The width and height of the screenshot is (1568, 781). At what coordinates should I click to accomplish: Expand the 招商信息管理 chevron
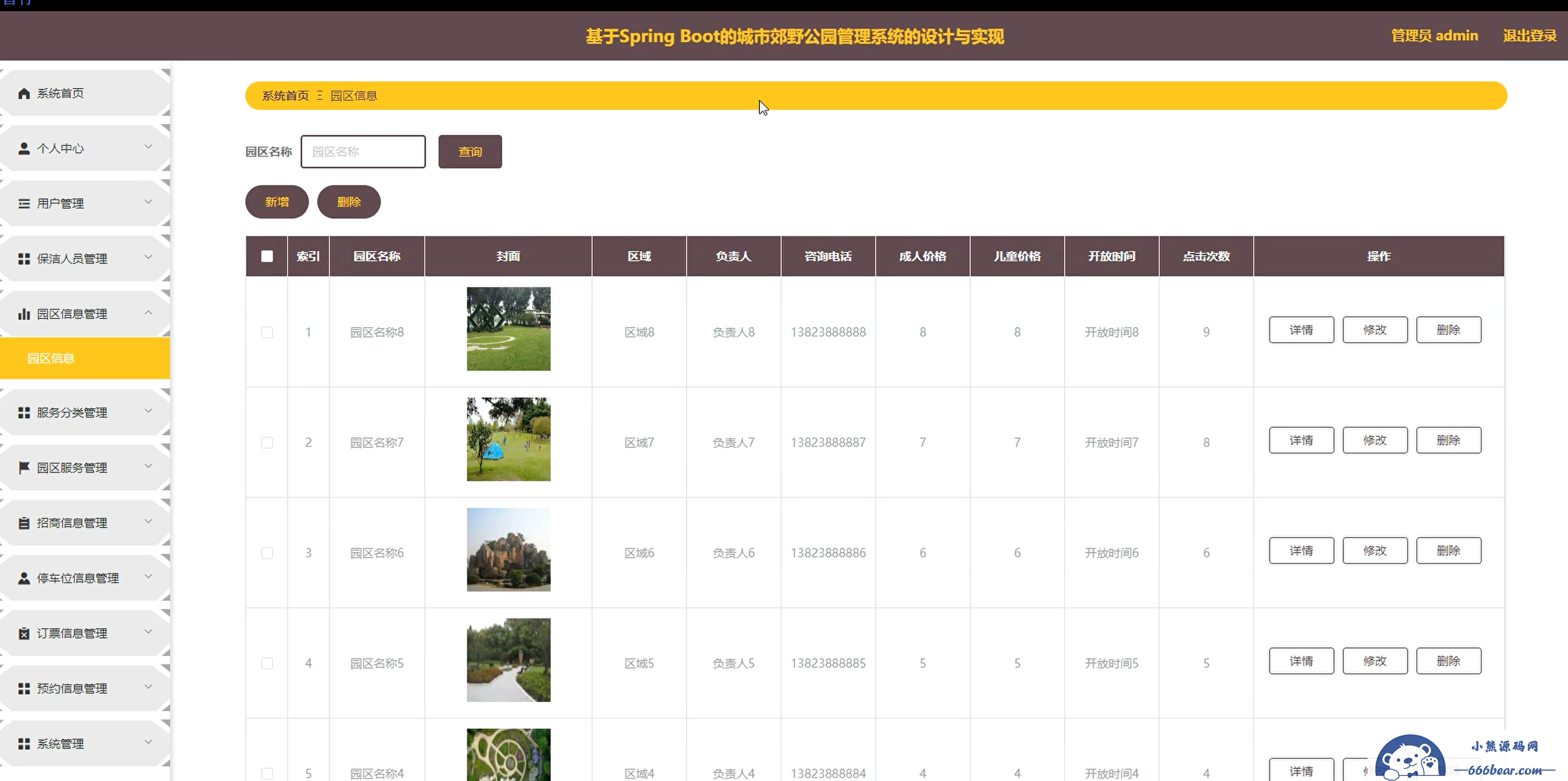(x=148, y=522)
